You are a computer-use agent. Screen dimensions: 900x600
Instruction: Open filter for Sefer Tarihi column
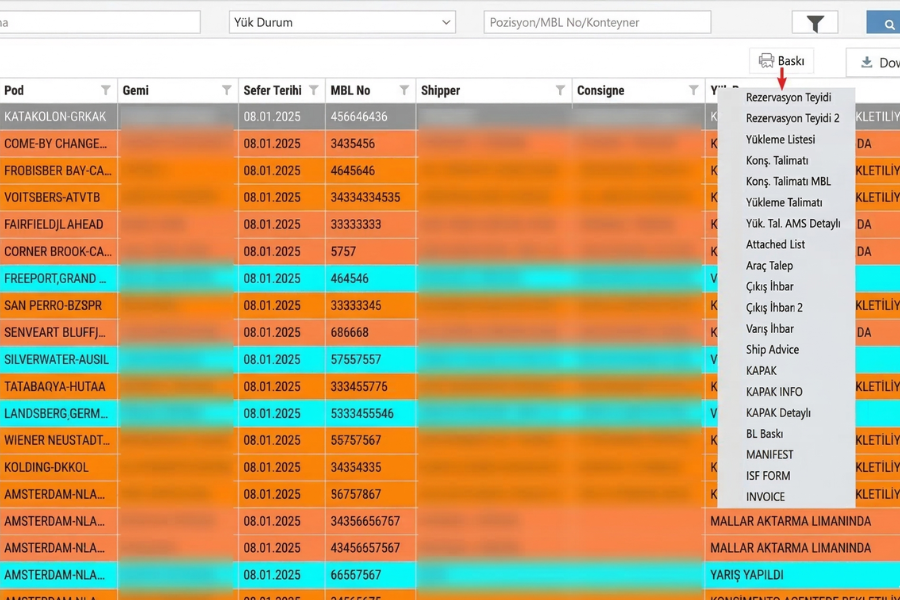coord(313,91)
